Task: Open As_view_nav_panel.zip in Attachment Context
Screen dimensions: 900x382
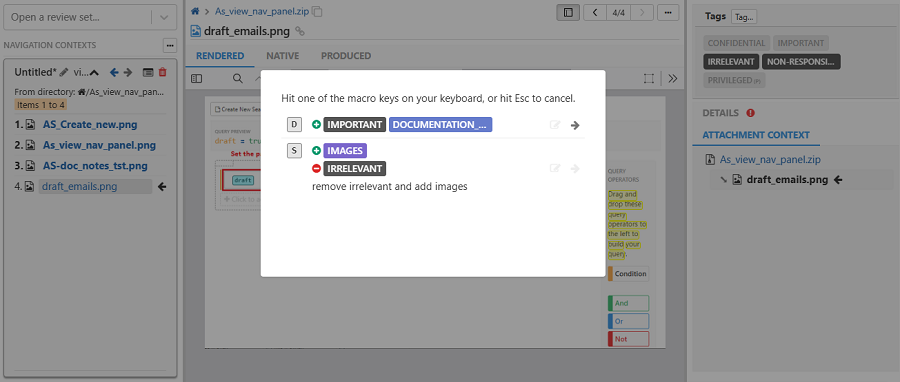Action: [x=770, y=159]
